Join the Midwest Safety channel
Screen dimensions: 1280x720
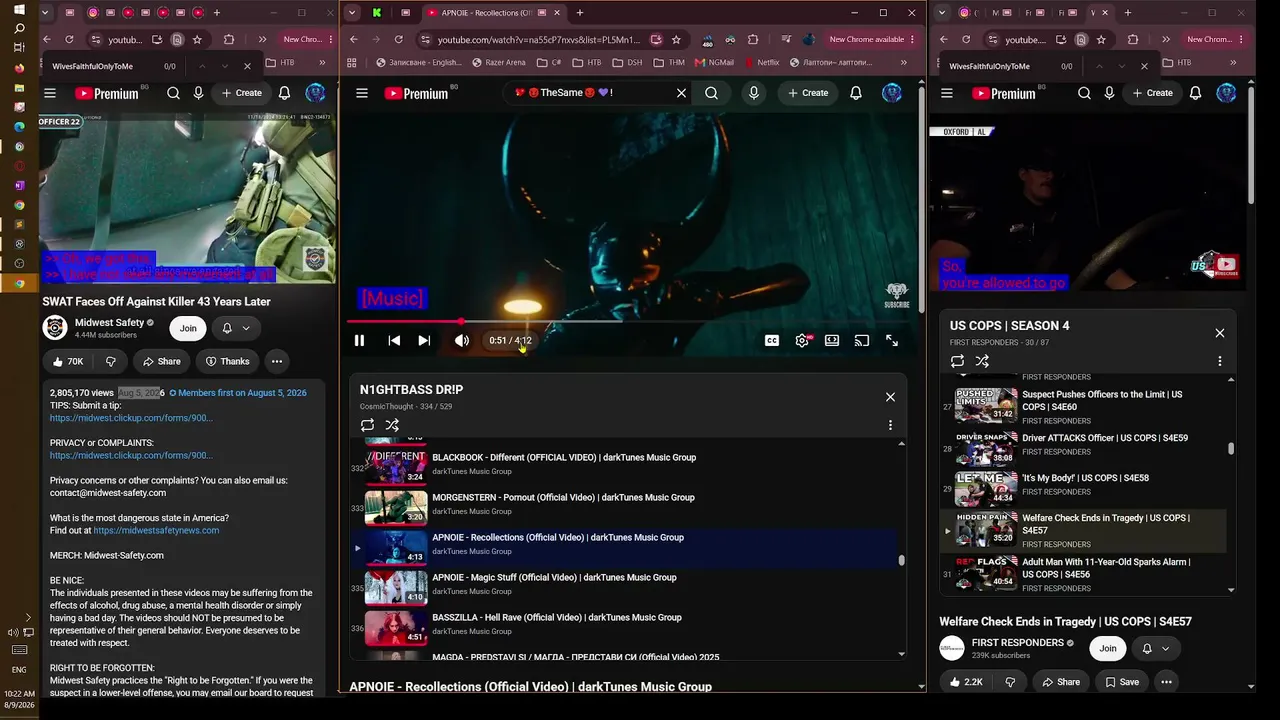click(x=188, y=327)
